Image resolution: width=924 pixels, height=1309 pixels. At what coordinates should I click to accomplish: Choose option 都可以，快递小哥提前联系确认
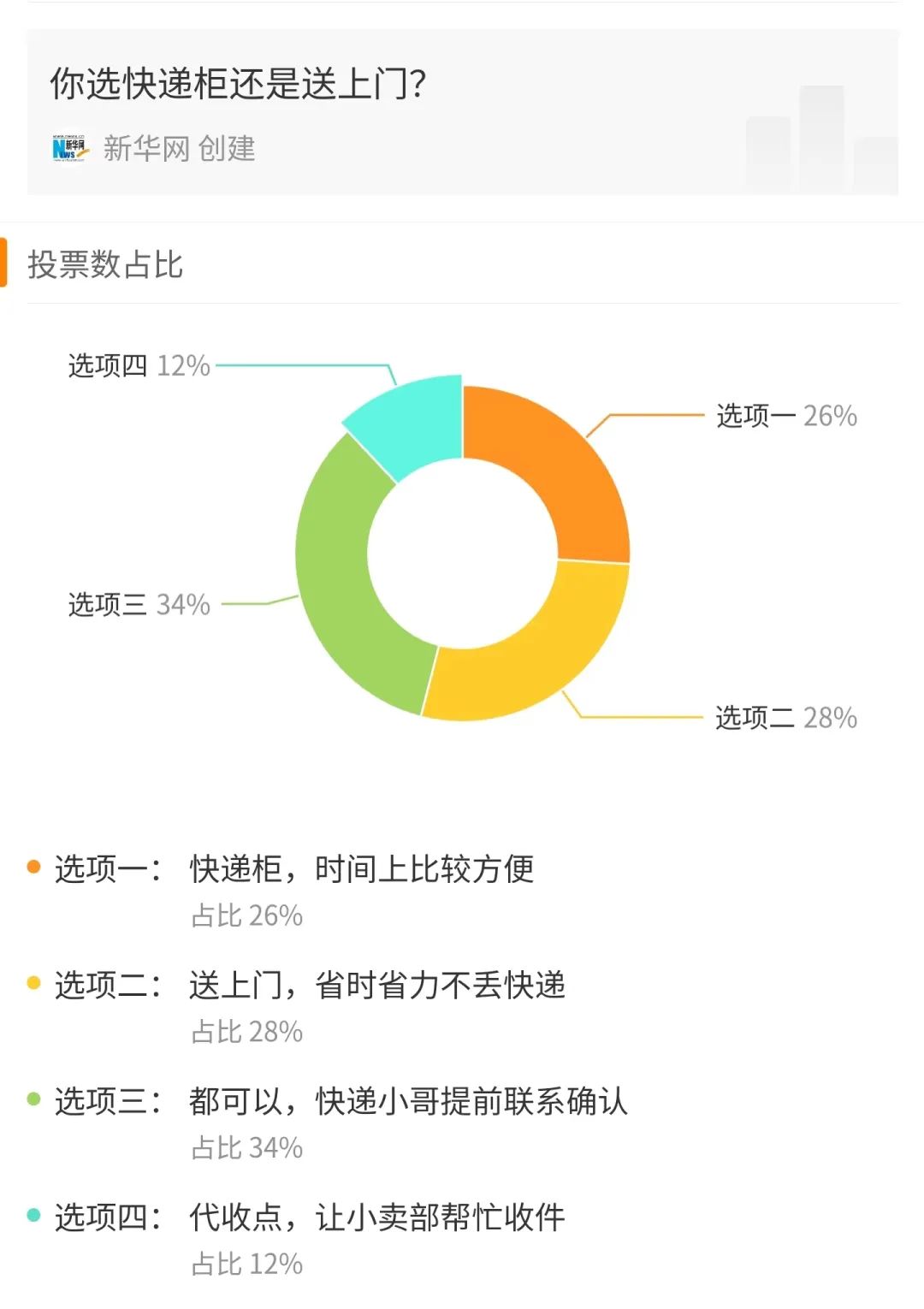coord(408,1101)
